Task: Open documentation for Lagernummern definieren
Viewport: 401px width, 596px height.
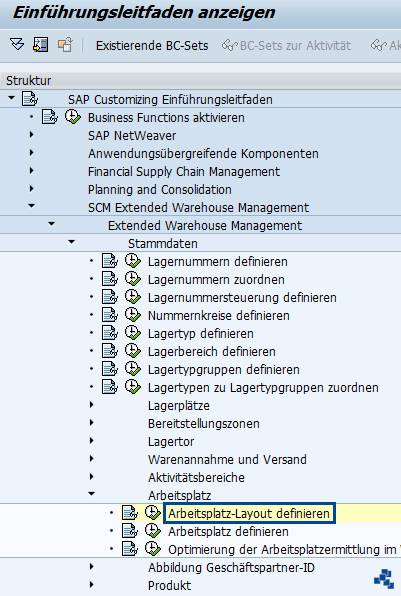Action: (x=110, y=261)
